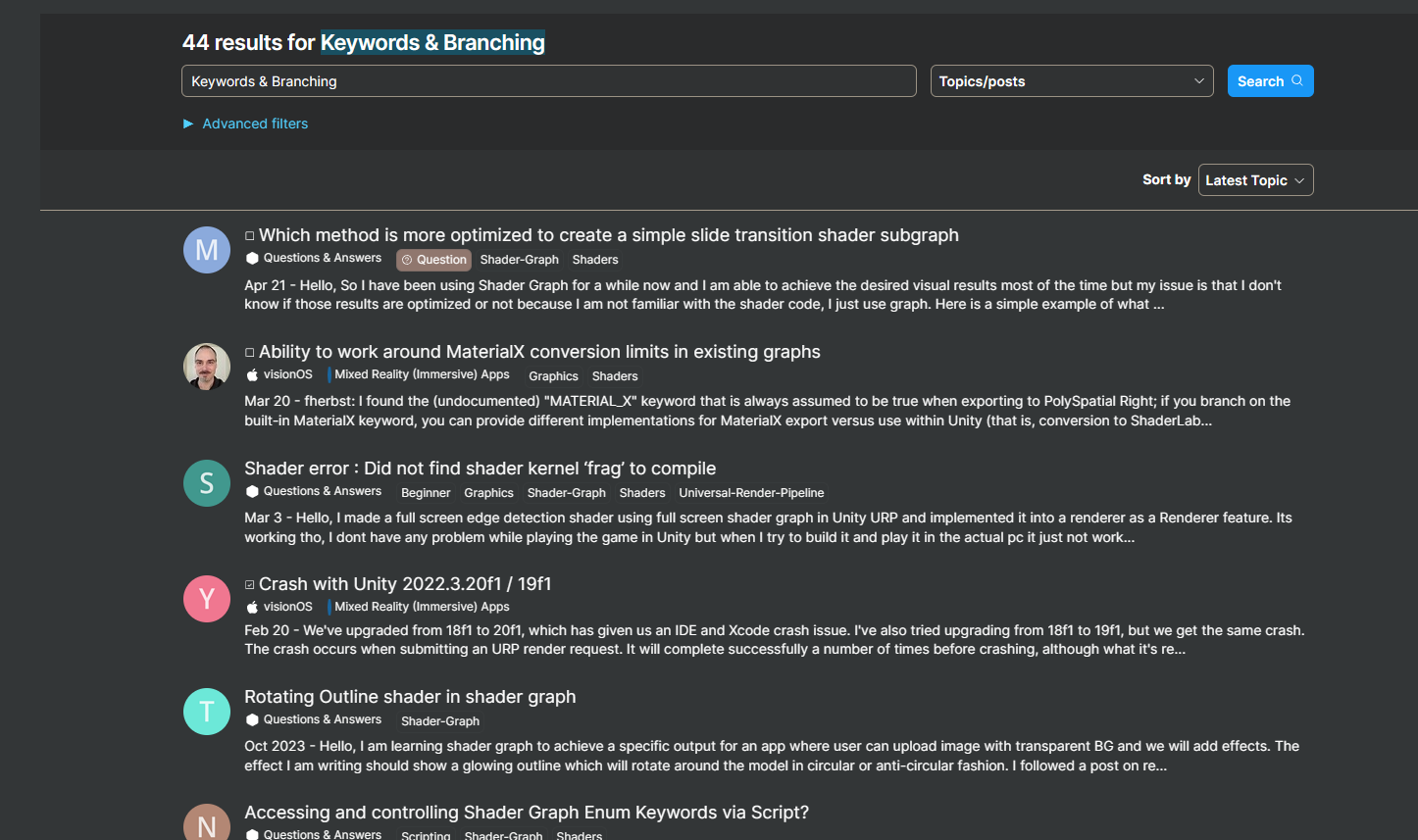
Task: Click the blue M user avatar
Action: pyautogui.click(x=207, y=250)
